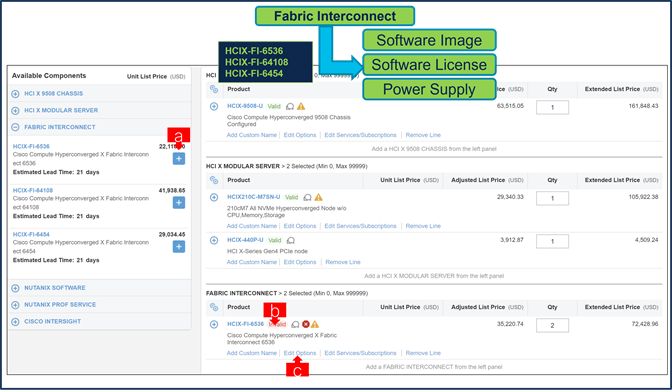Expand HCI X 9508 CHASSIS category
This screenshot has width=672, height=390.
15,93
